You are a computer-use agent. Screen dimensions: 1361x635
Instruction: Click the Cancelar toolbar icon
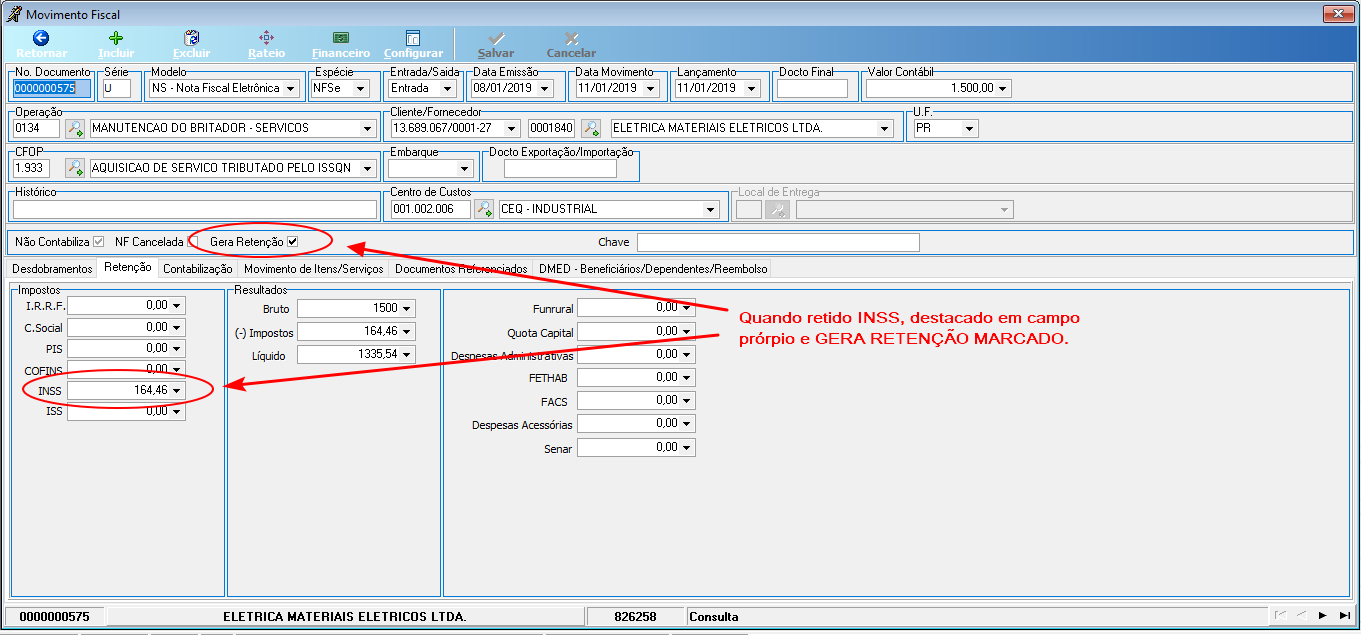pyautogui.click(x=571, y=38)
